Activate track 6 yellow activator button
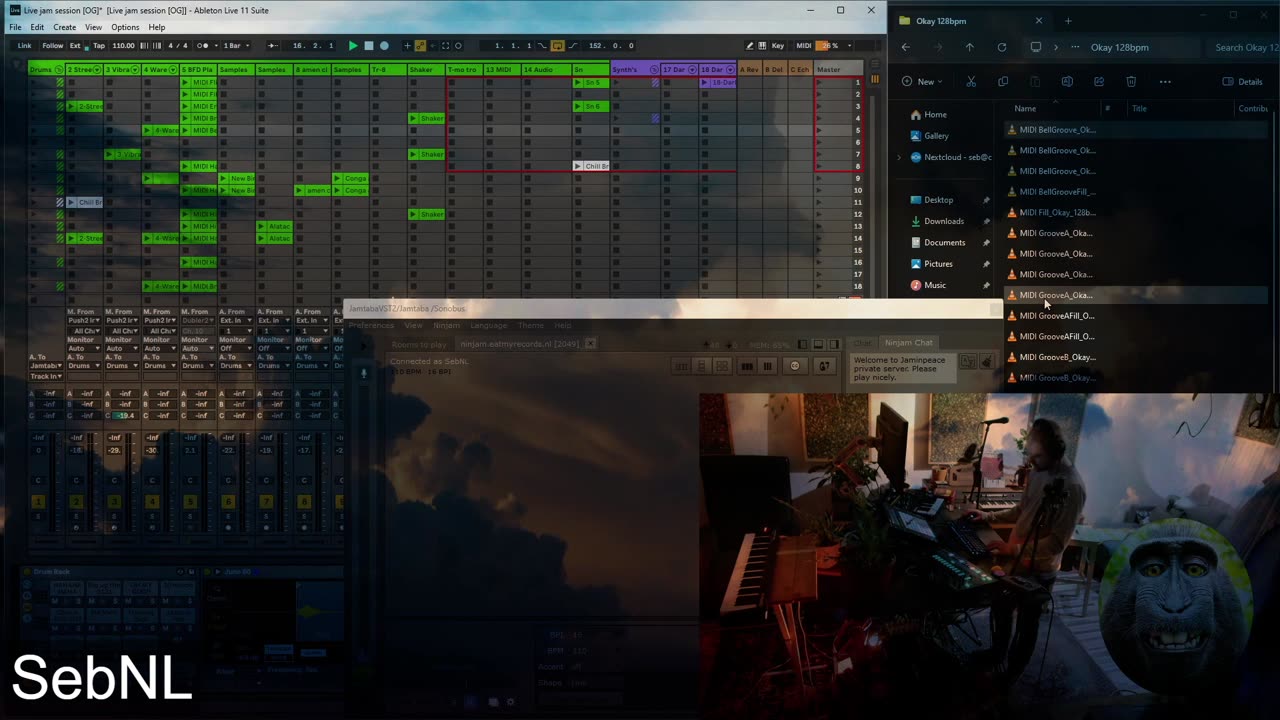 pos(228,501)
